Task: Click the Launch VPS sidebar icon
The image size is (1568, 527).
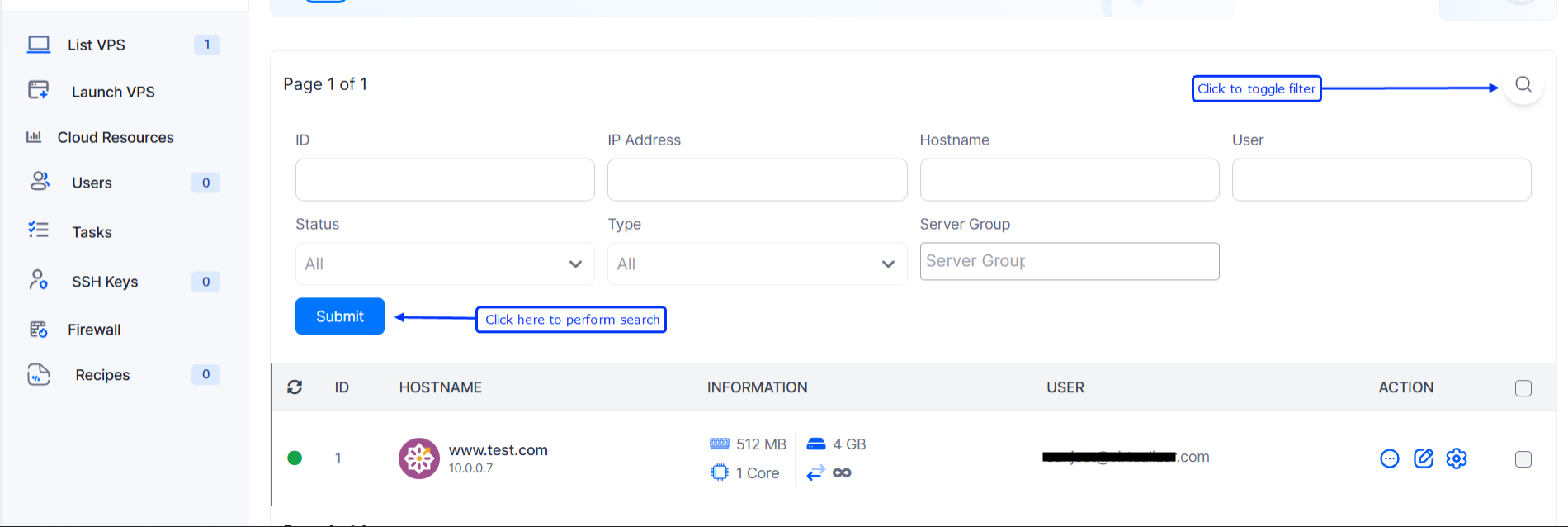Action: (39, 90)
